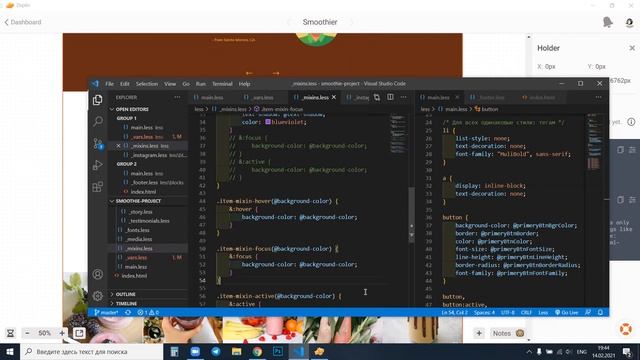Viewport: 640px width, 360px height.
Task: Open the Explorer view in the activity bar
Action: click(x=98, y=100)
